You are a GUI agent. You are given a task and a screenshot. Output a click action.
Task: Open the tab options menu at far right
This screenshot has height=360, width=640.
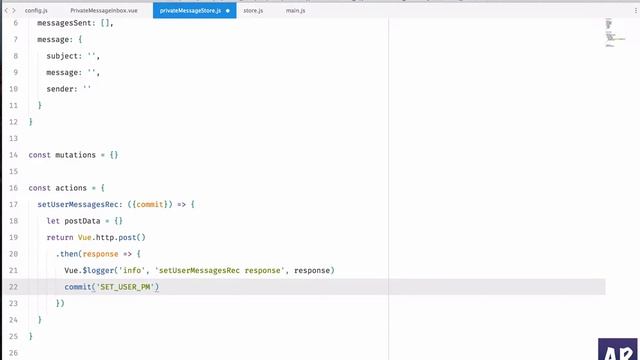tap(636, 11)
